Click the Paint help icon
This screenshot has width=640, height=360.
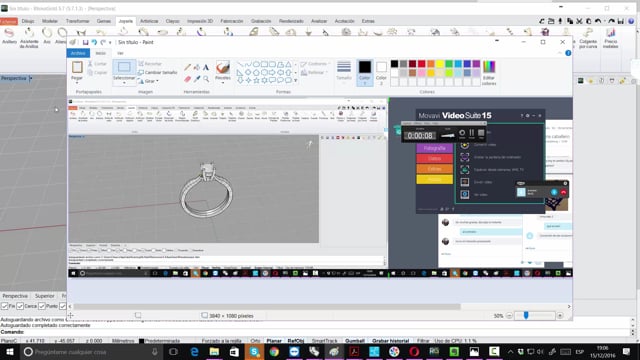pyautogui.click(x=568, y=53)
